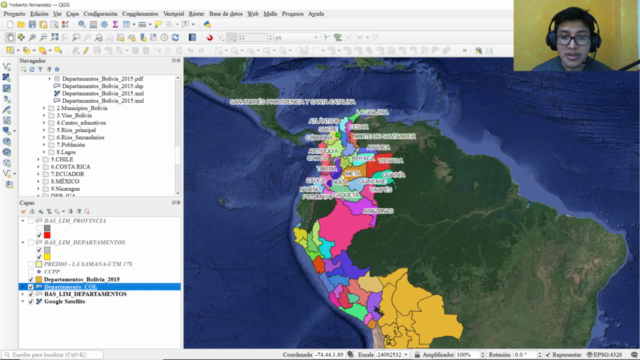Enable the PREDIO - LA SAMANA-UTM 17S layer

[31, 264]
